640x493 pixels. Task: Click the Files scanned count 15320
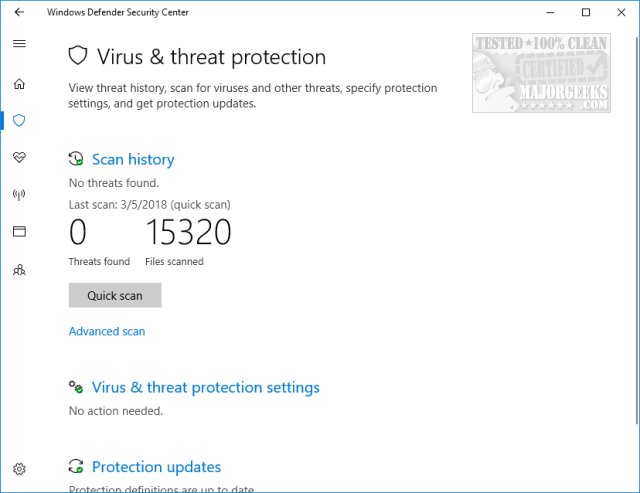(188, 233)
